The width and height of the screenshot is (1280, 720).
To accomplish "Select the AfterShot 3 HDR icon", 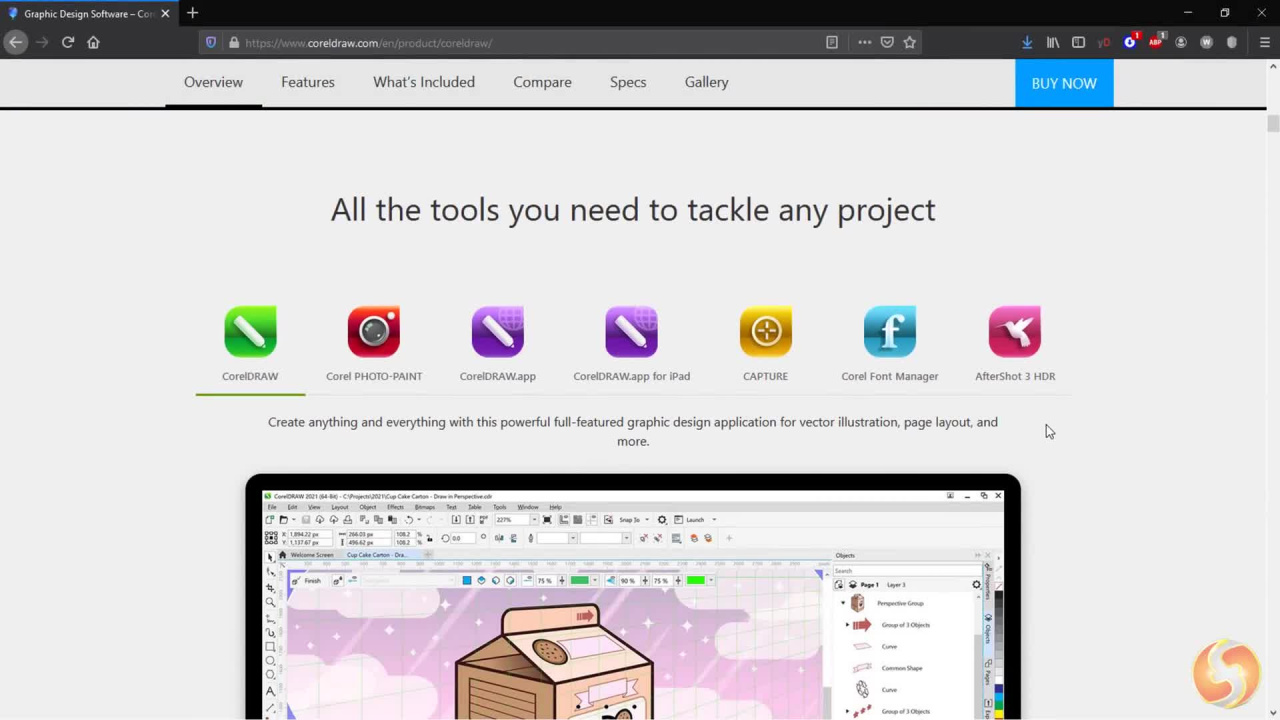I will [x=1015, y=332].
